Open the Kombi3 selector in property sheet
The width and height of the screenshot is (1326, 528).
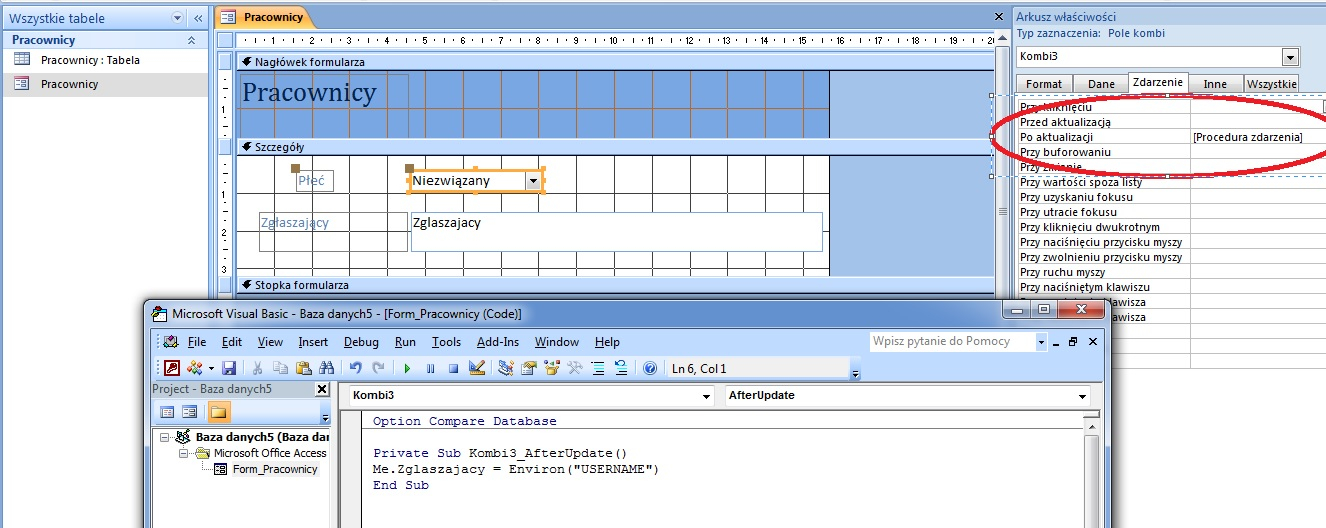(1290, 57)
